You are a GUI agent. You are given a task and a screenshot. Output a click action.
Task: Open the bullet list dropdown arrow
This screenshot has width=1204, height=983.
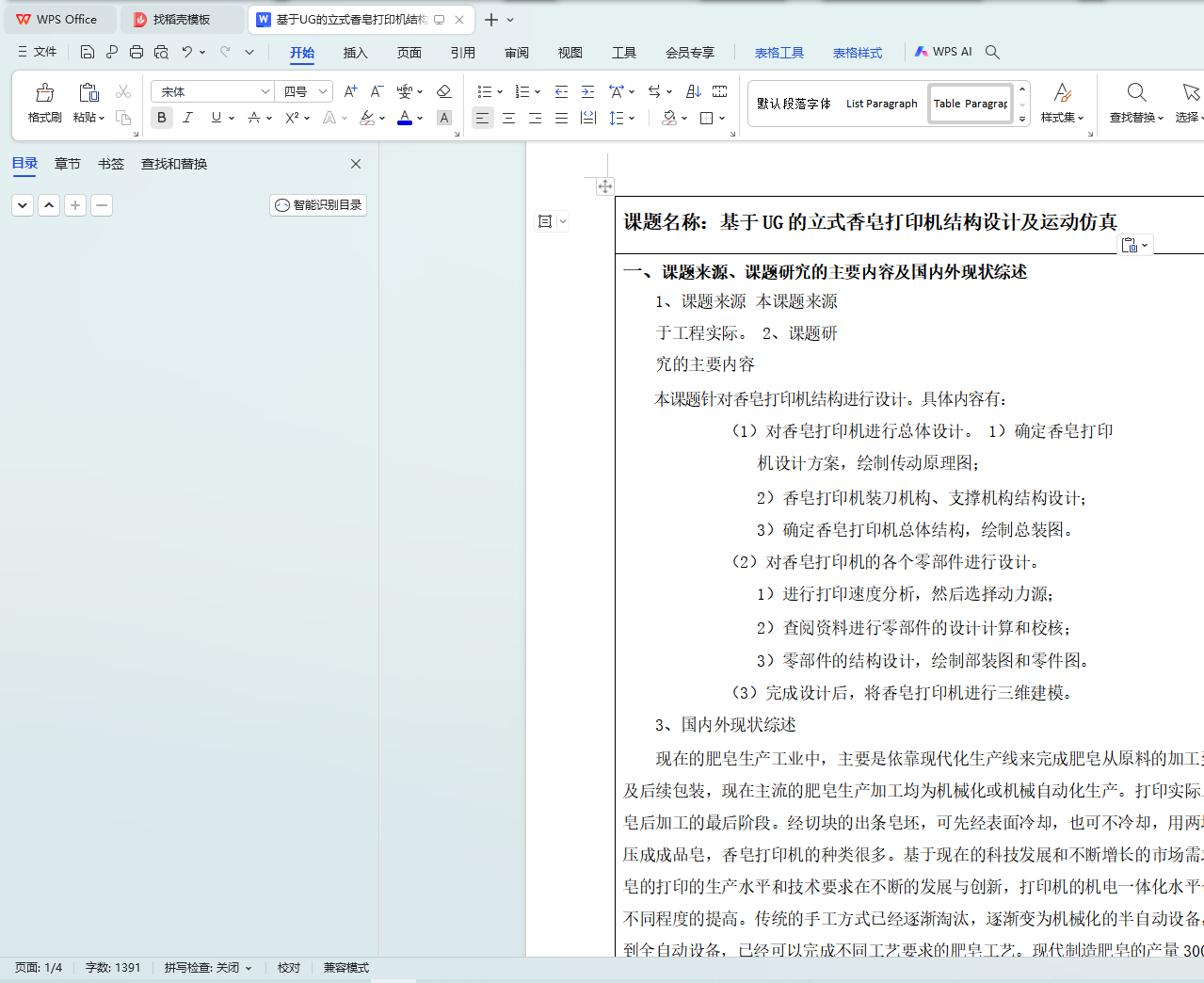point(500,92)
